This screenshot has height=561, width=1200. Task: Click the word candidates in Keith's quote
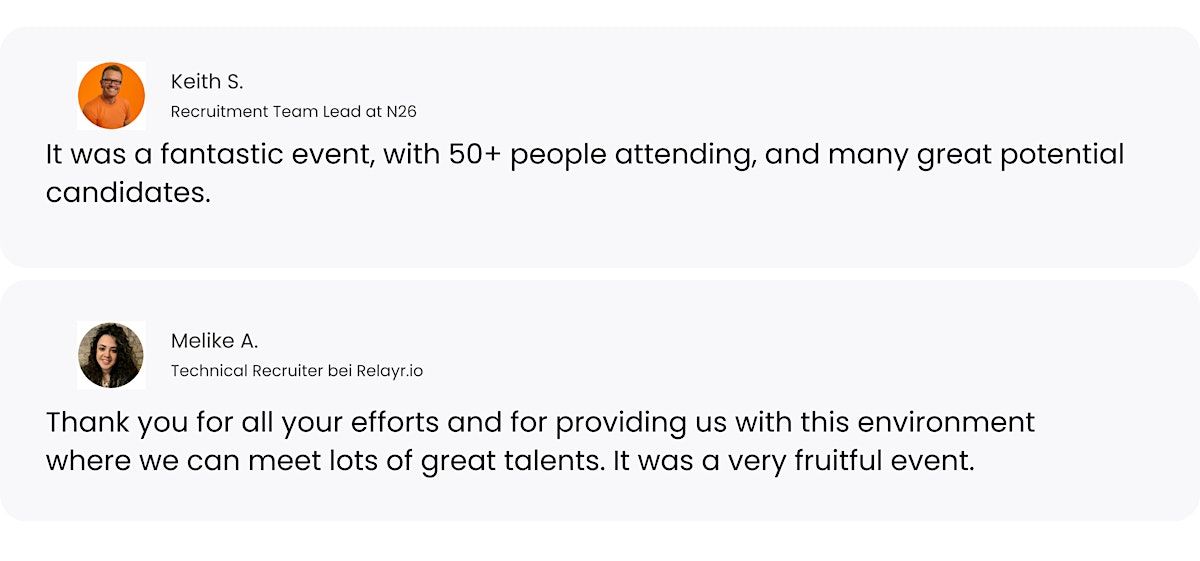[127, 192]
